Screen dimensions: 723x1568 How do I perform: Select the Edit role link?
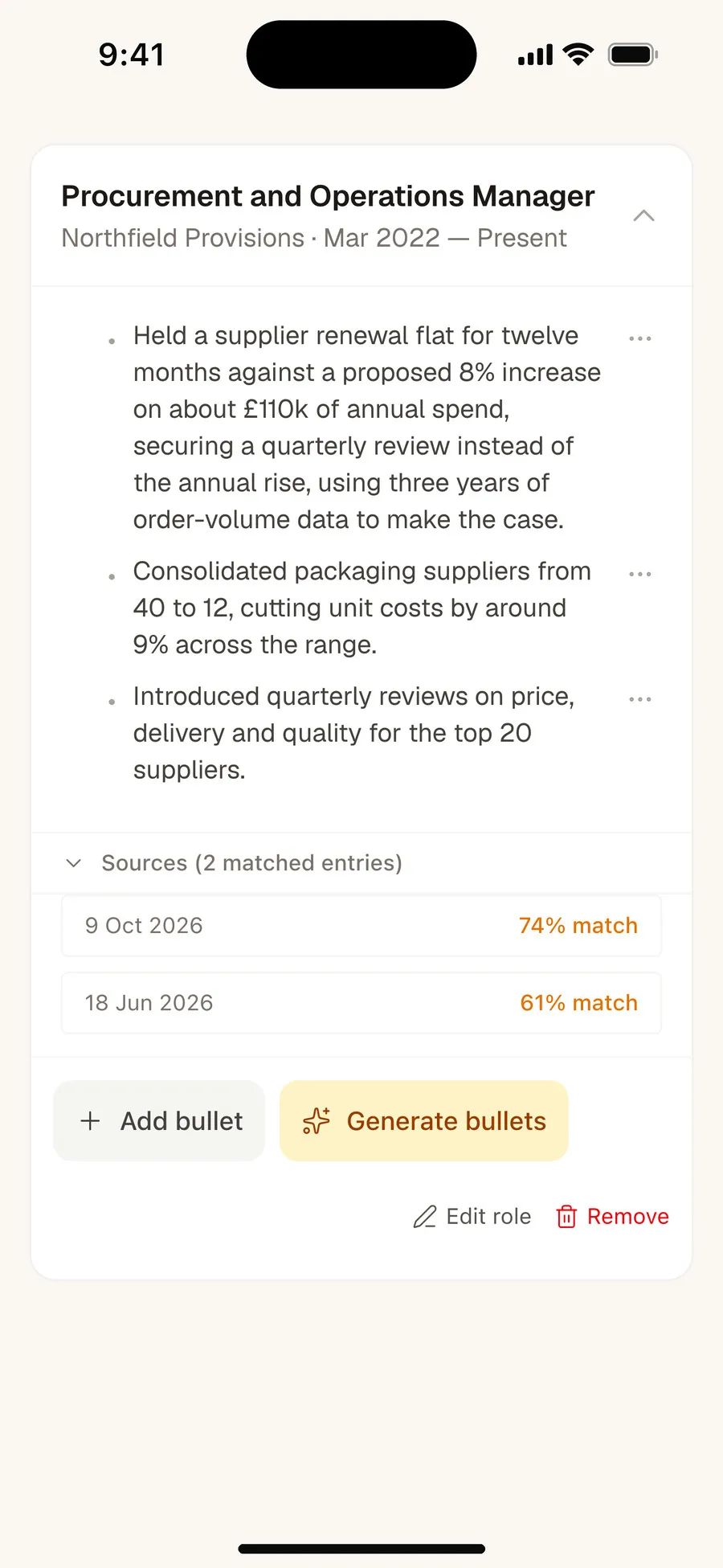point(472,1217)
